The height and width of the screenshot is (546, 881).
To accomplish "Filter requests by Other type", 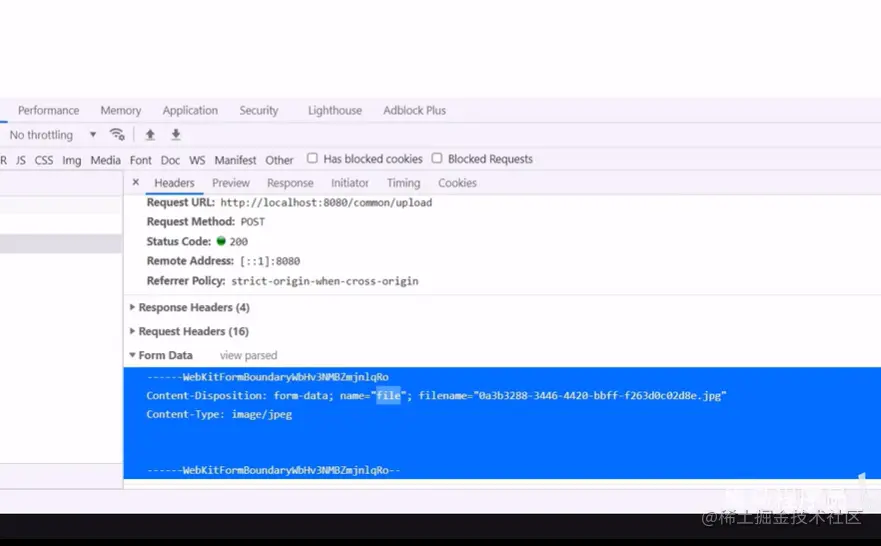I will tap(279, 160).
